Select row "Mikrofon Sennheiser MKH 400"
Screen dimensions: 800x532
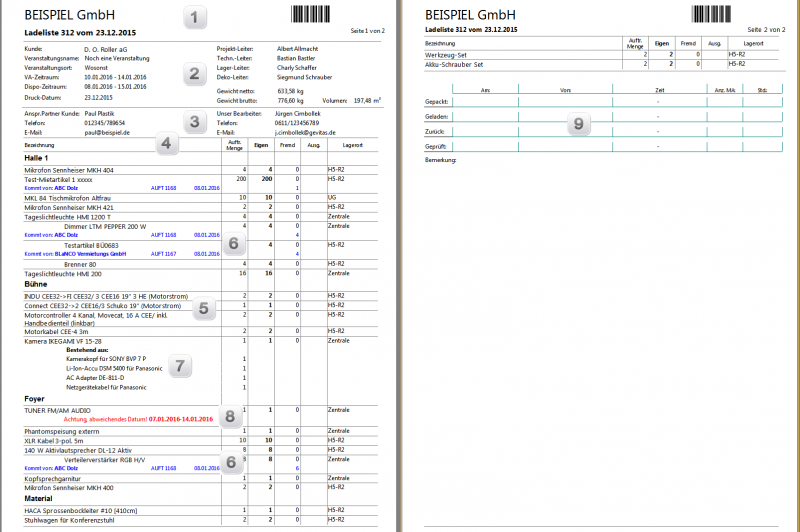coord(201,488)
